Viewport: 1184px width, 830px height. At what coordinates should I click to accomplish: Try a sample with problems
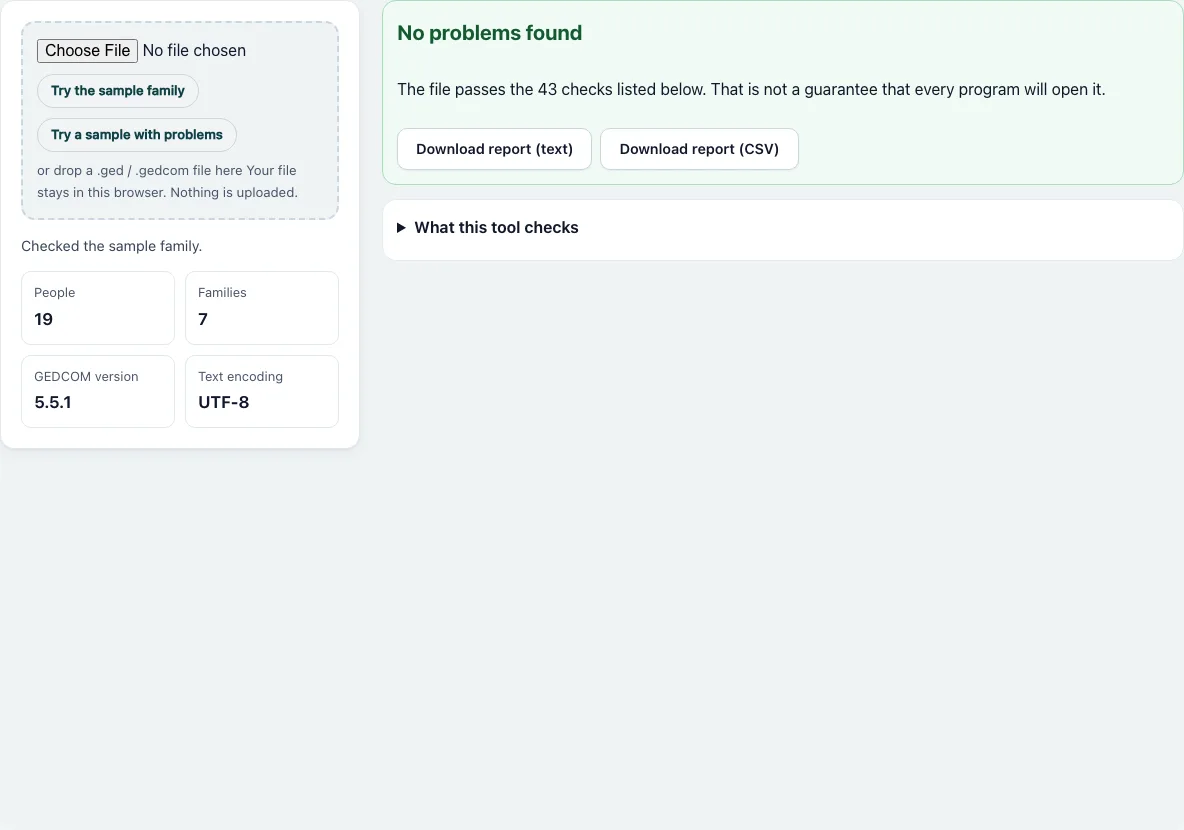(137, 134)
